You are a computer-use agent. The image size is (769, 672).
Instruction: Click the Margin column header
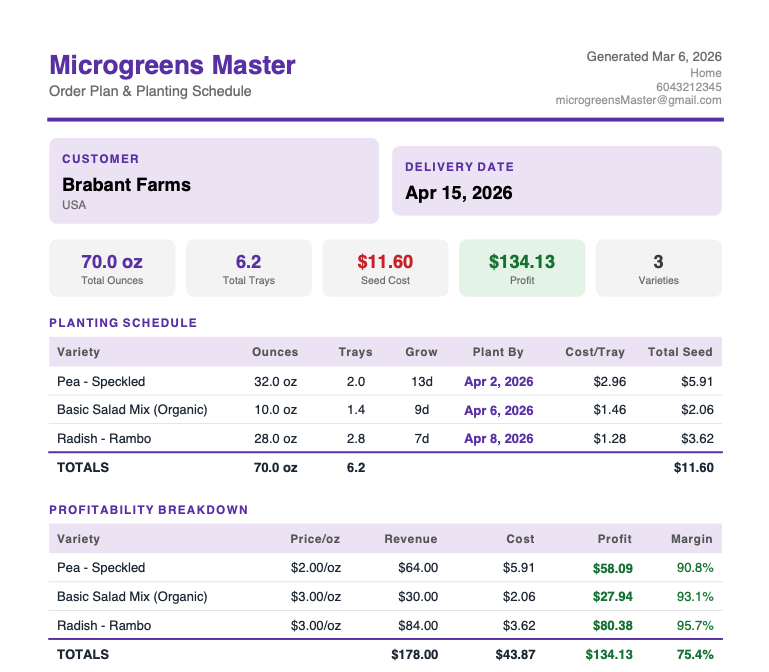(x=691, y=539)
